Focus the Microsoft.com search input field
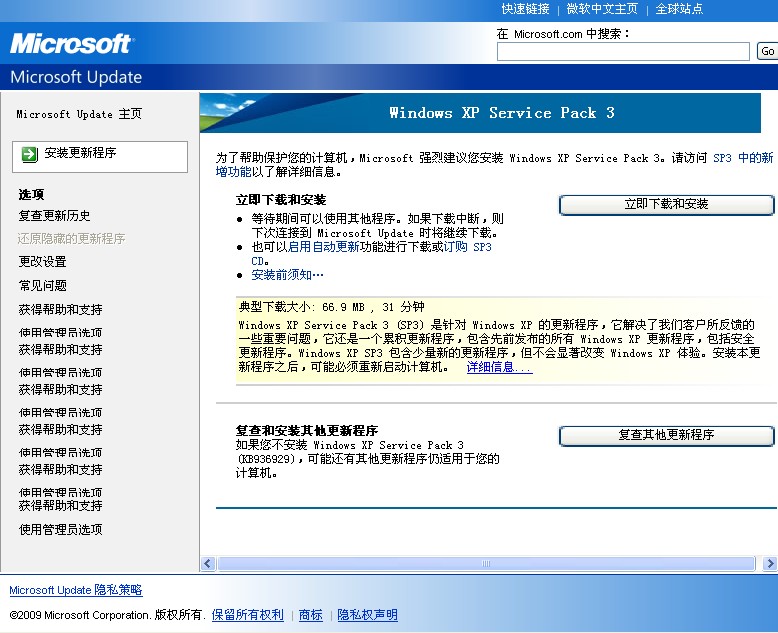Screen dimensions: 778x633 click(623, 52)
